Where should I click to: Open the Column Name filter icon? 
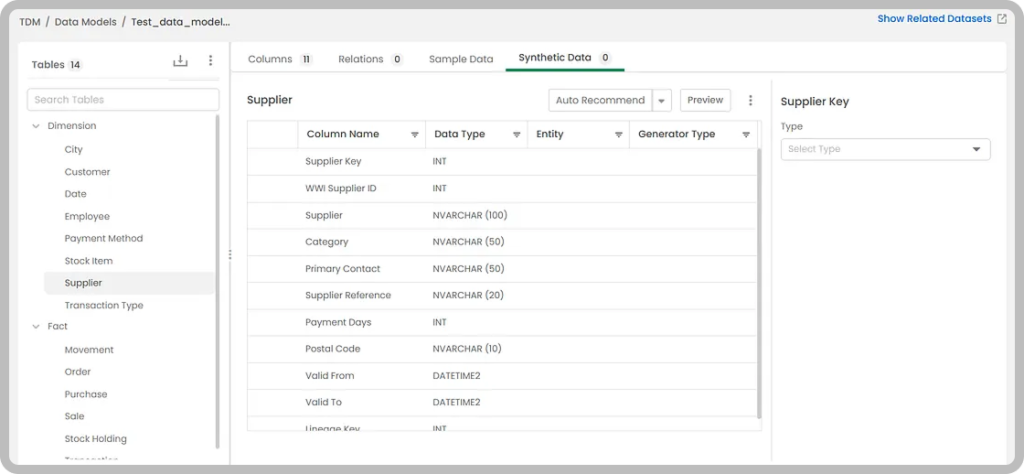click(x=415, y=134)
